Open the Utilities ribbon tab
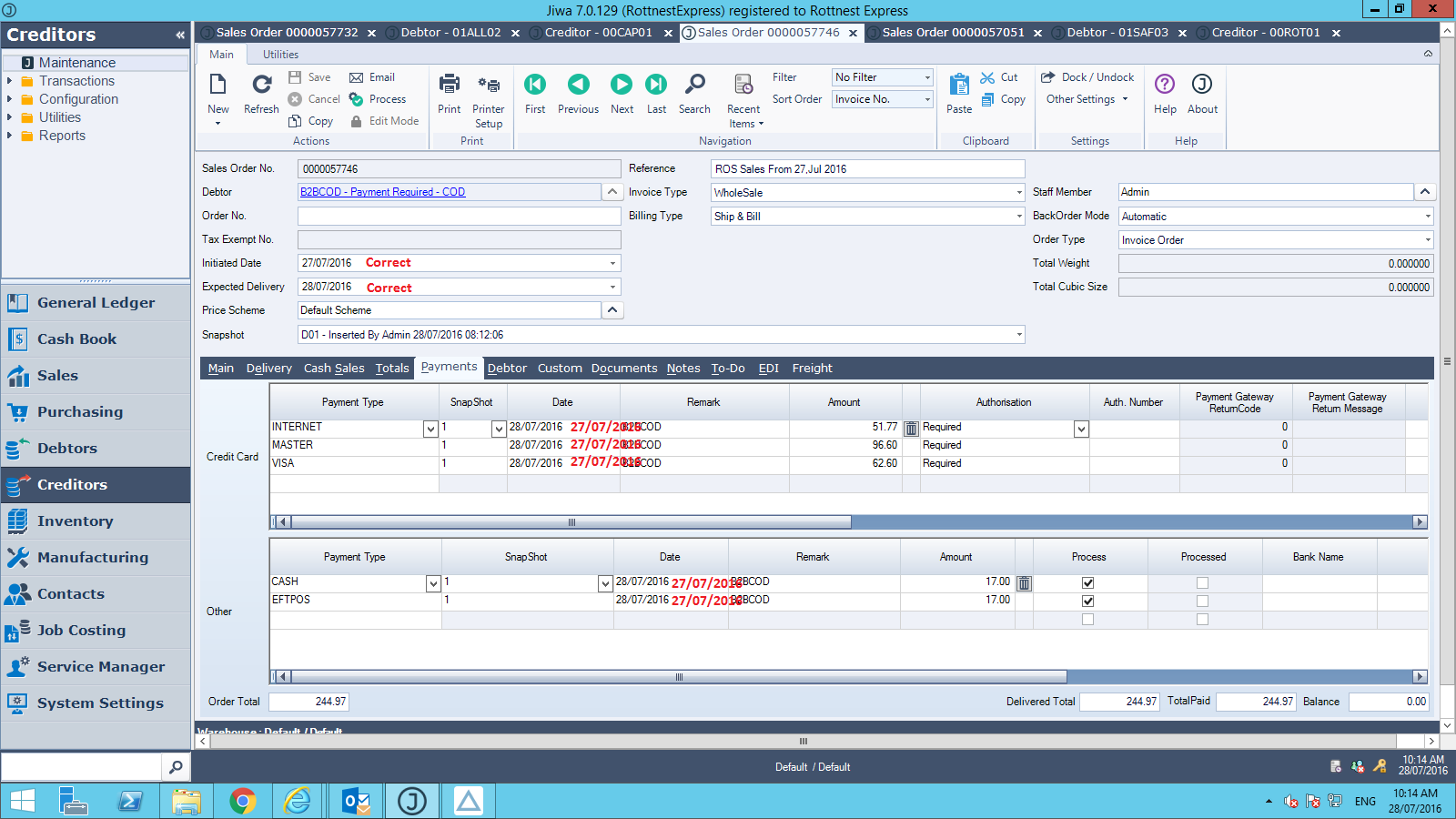The width and height of the screenshot is (1456, 819). [x=280, y=55]
